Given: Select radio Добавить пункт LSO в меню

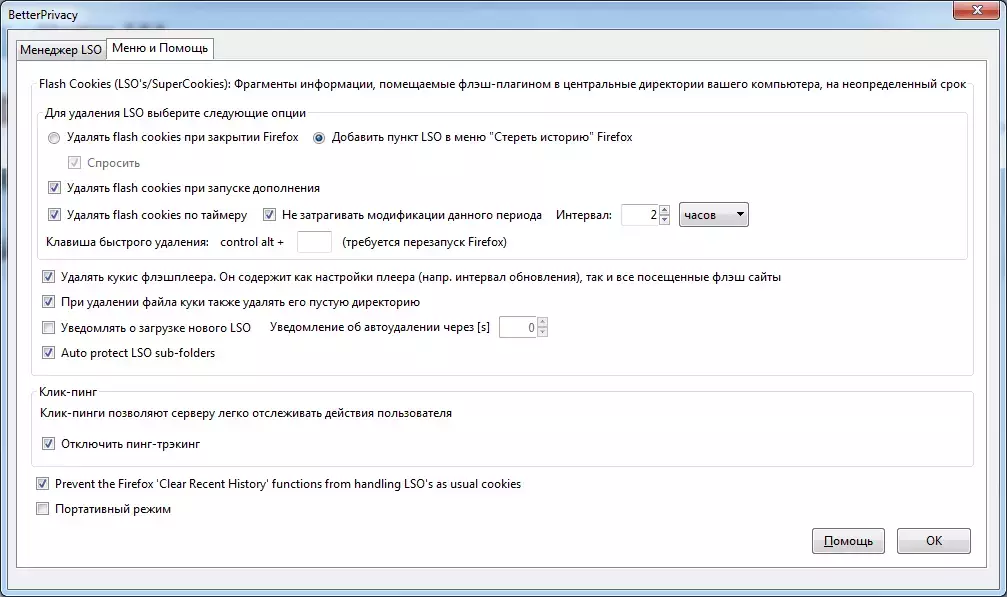Looking at the screenshot, I should tap(319, 137).
